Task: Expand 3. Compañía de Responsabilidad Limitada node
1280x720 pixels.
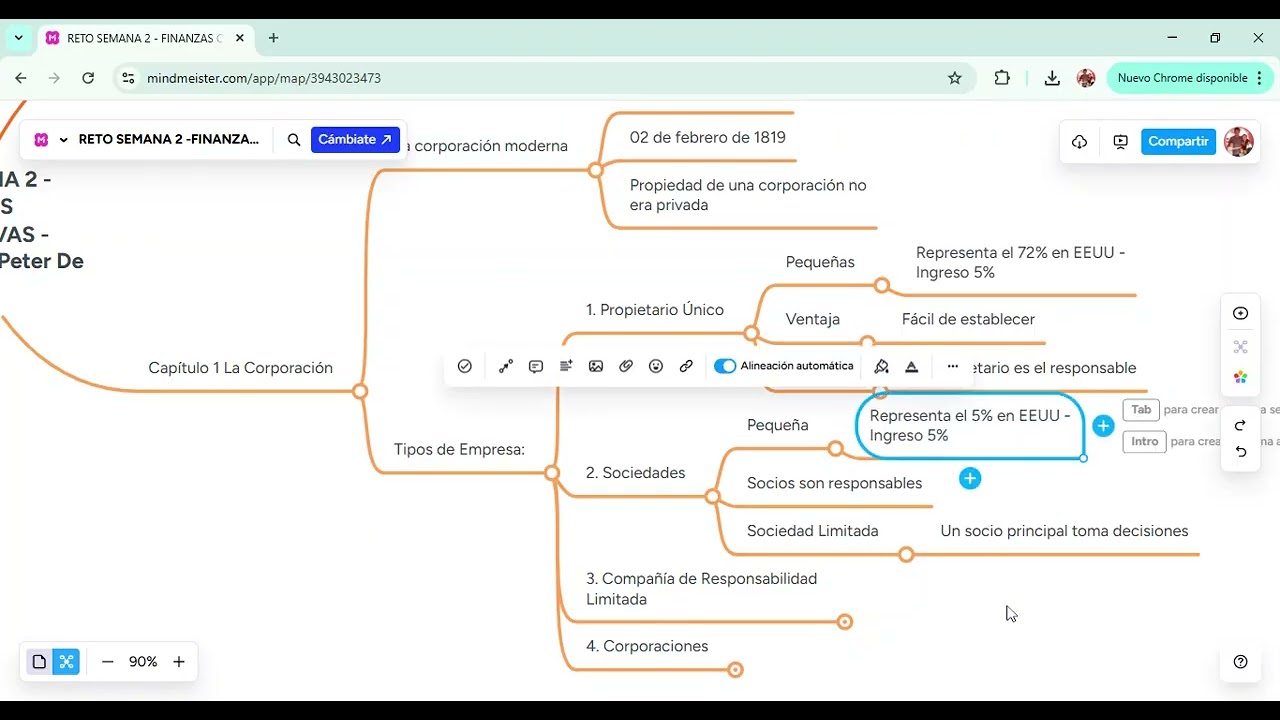Action: [845, 622]
